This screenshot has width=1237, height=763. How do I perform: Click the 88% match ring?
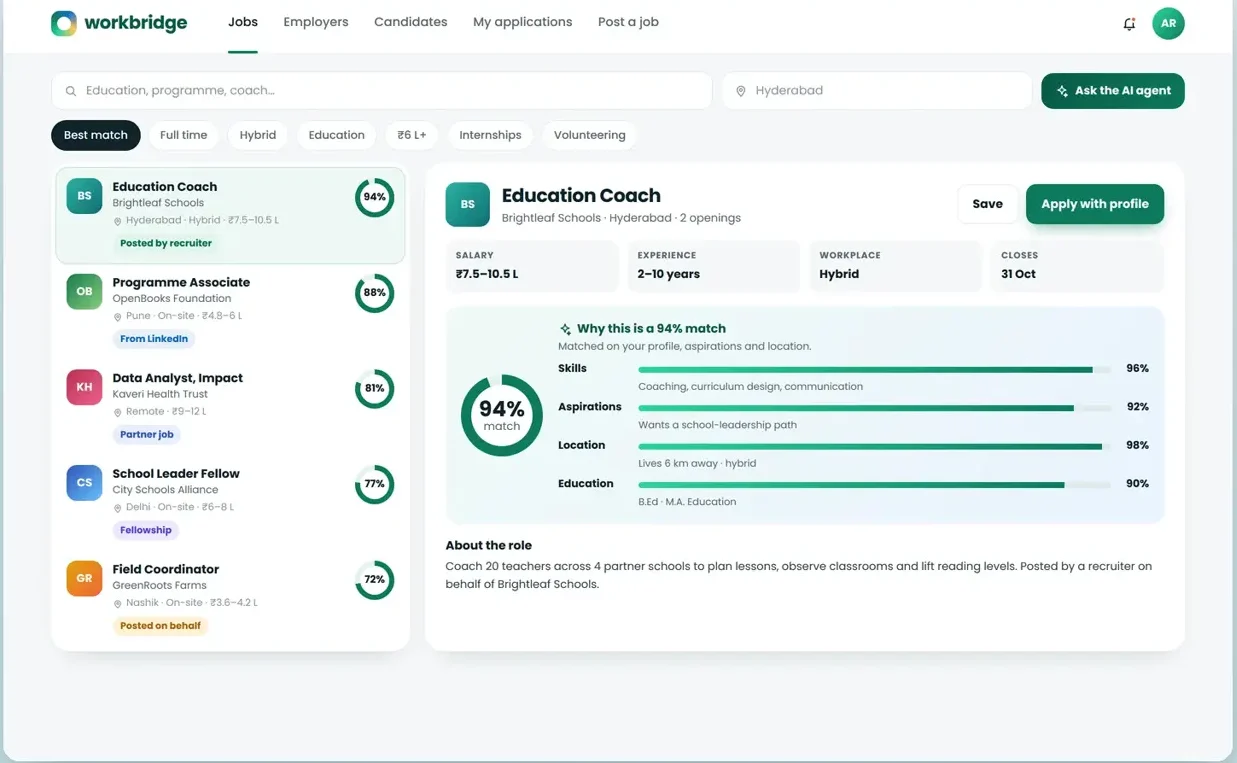click(x=374, y=293)
